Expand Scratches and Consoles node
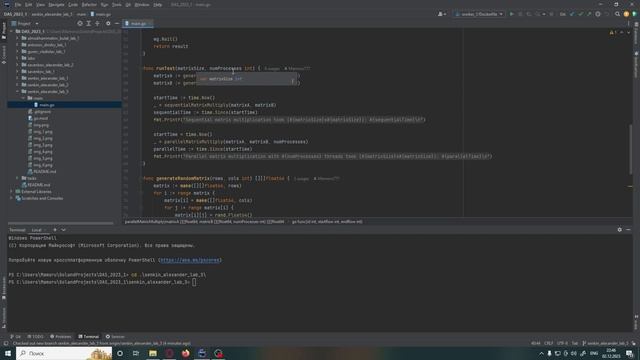This screenshot has height=360, width=640. pos(11,198)
